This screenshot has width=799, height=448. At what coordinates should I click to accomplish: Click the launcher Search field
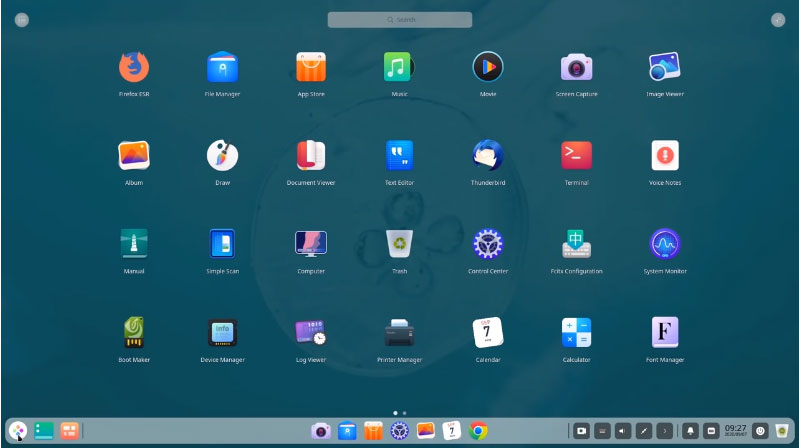tap(400, 20)
